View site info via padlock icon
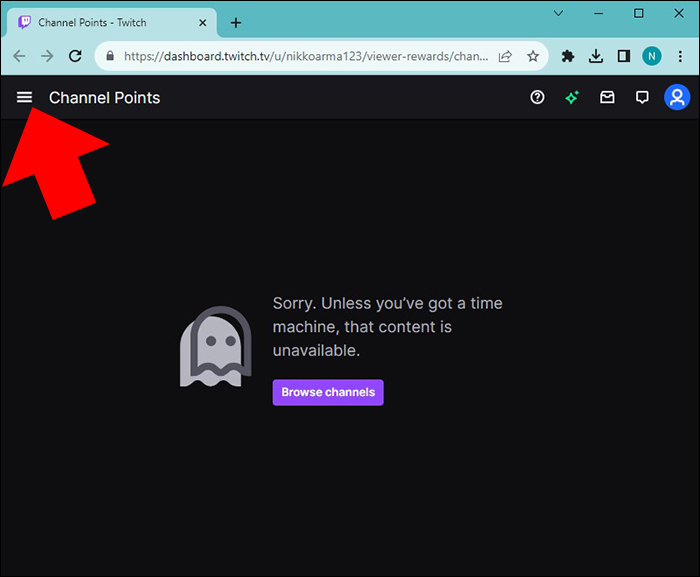Image resolution: width=700 pixels, height=577 pixels. tap(110, 56)
